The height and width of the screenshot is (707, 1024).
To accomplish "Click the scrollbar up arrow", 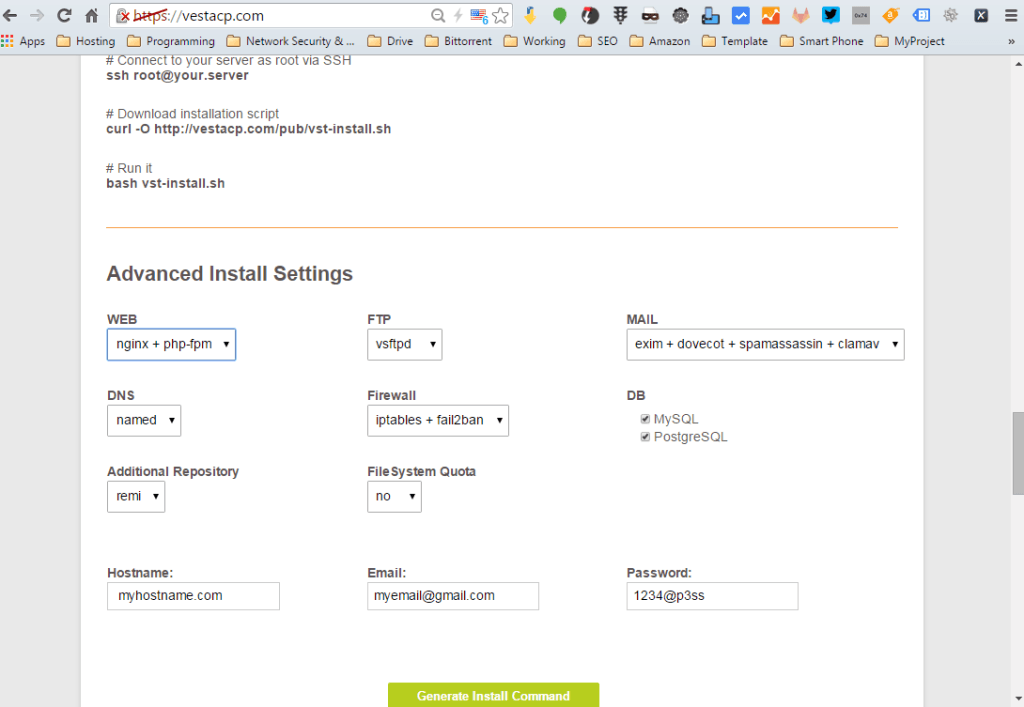I will [x=1018, y=64].
